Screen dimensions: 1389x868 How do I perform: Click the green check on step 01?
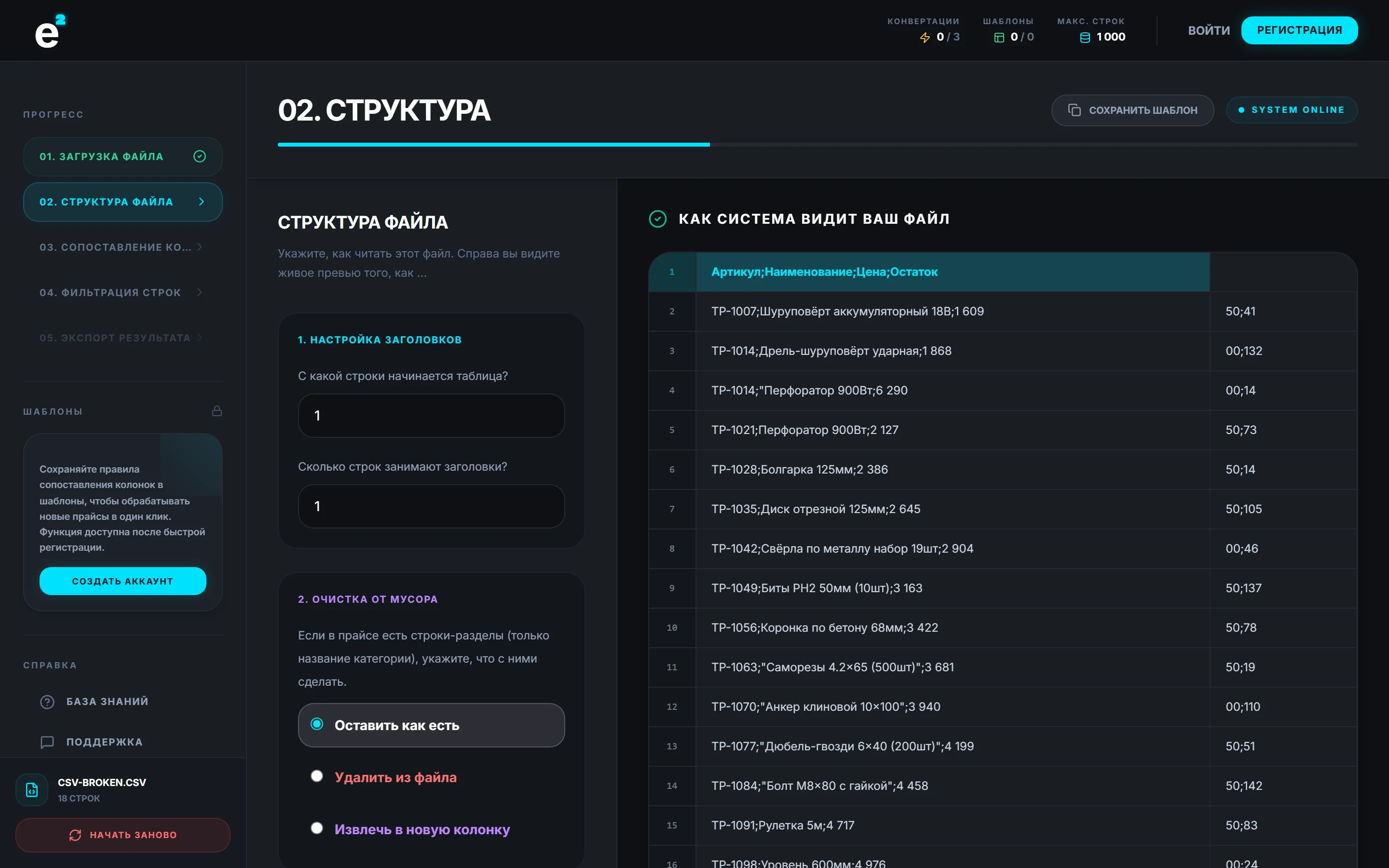pyautogui.click(x=200, y=156)
